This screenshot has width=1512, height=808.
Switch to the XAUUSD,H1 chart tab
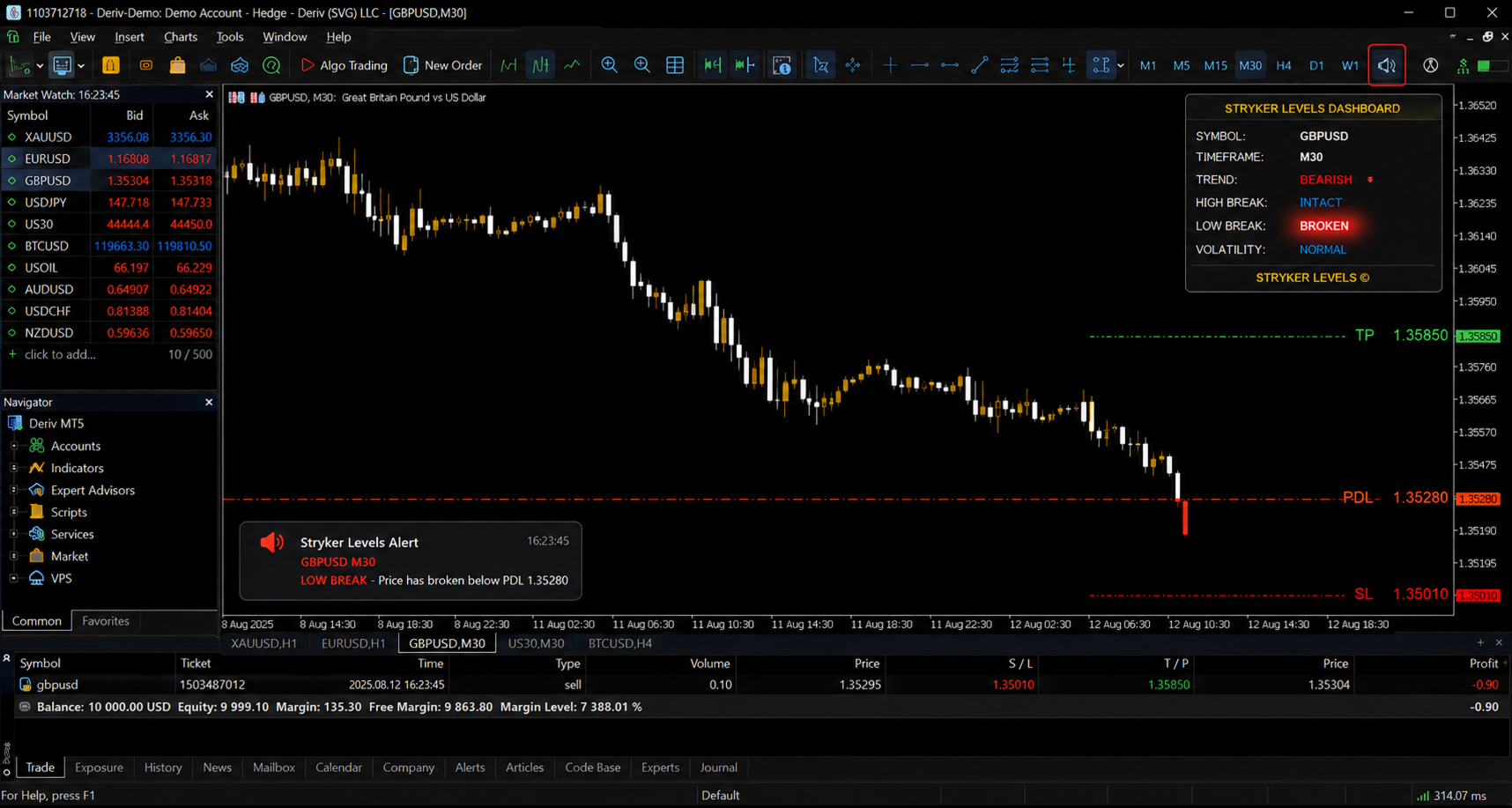pyautogui.click(x=263, y=643)
